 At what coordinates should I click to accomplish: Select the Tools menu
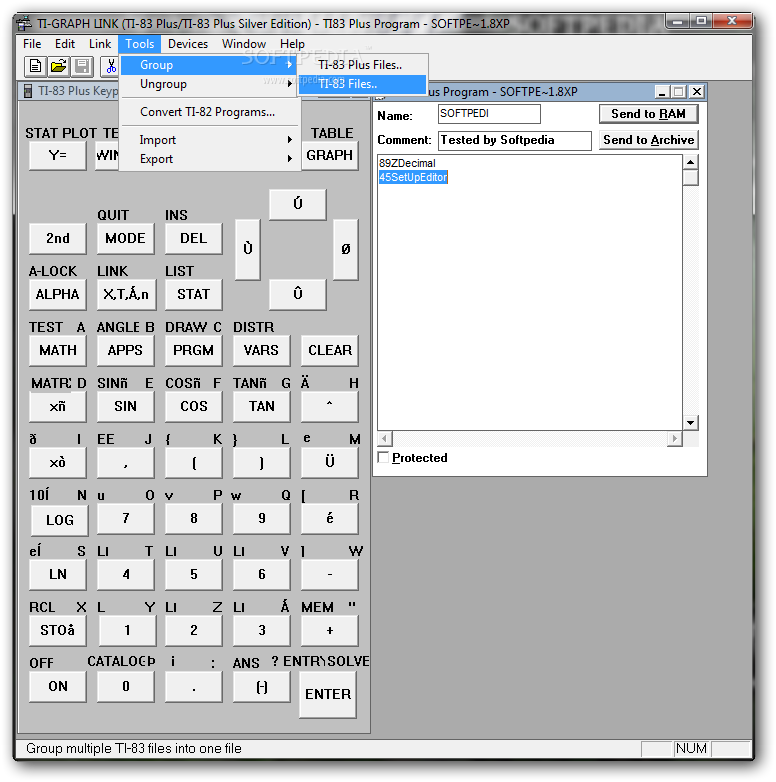(140, 44)
